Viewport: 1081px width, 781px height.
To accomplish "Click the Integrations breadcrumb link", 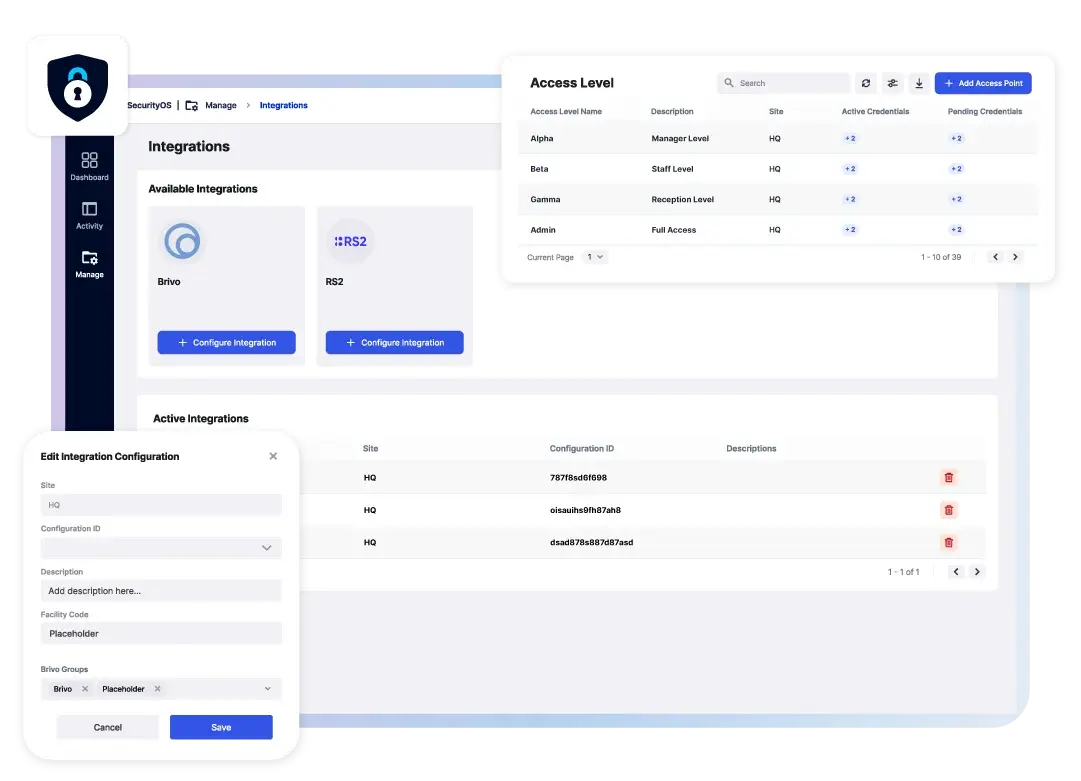I will pos(283,105).
